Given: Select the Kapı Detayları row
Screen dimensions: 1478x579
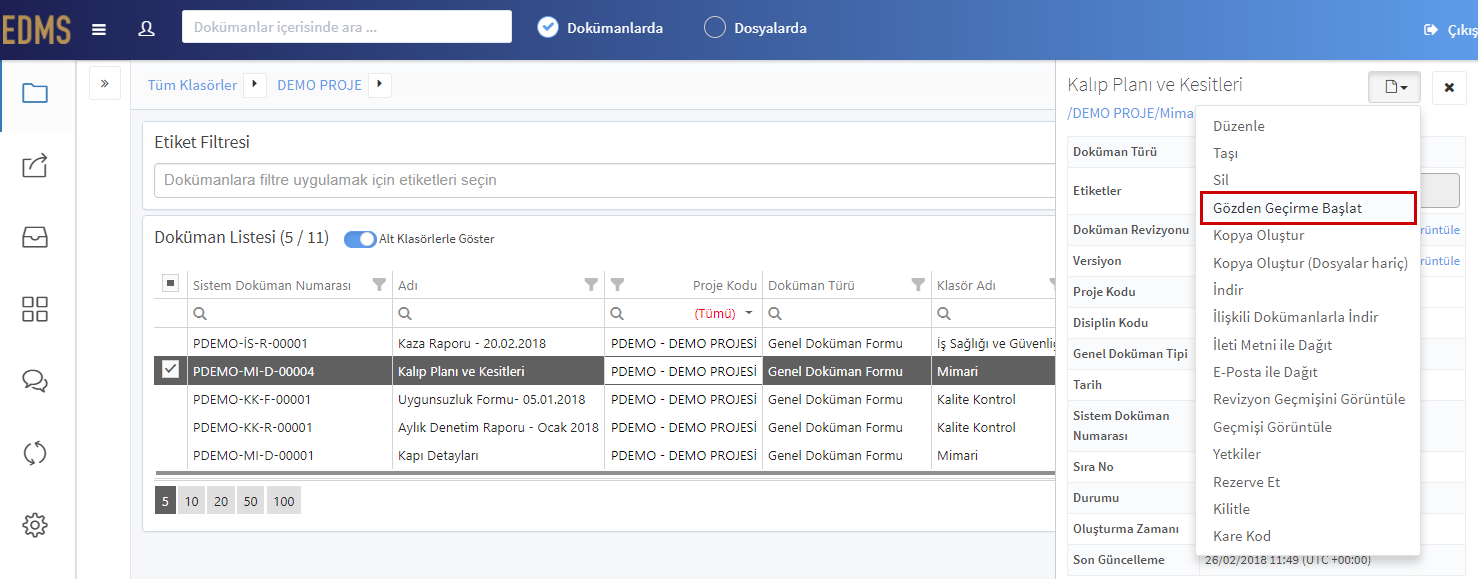Looking at the screenshot, I should (x=605, y=455).
